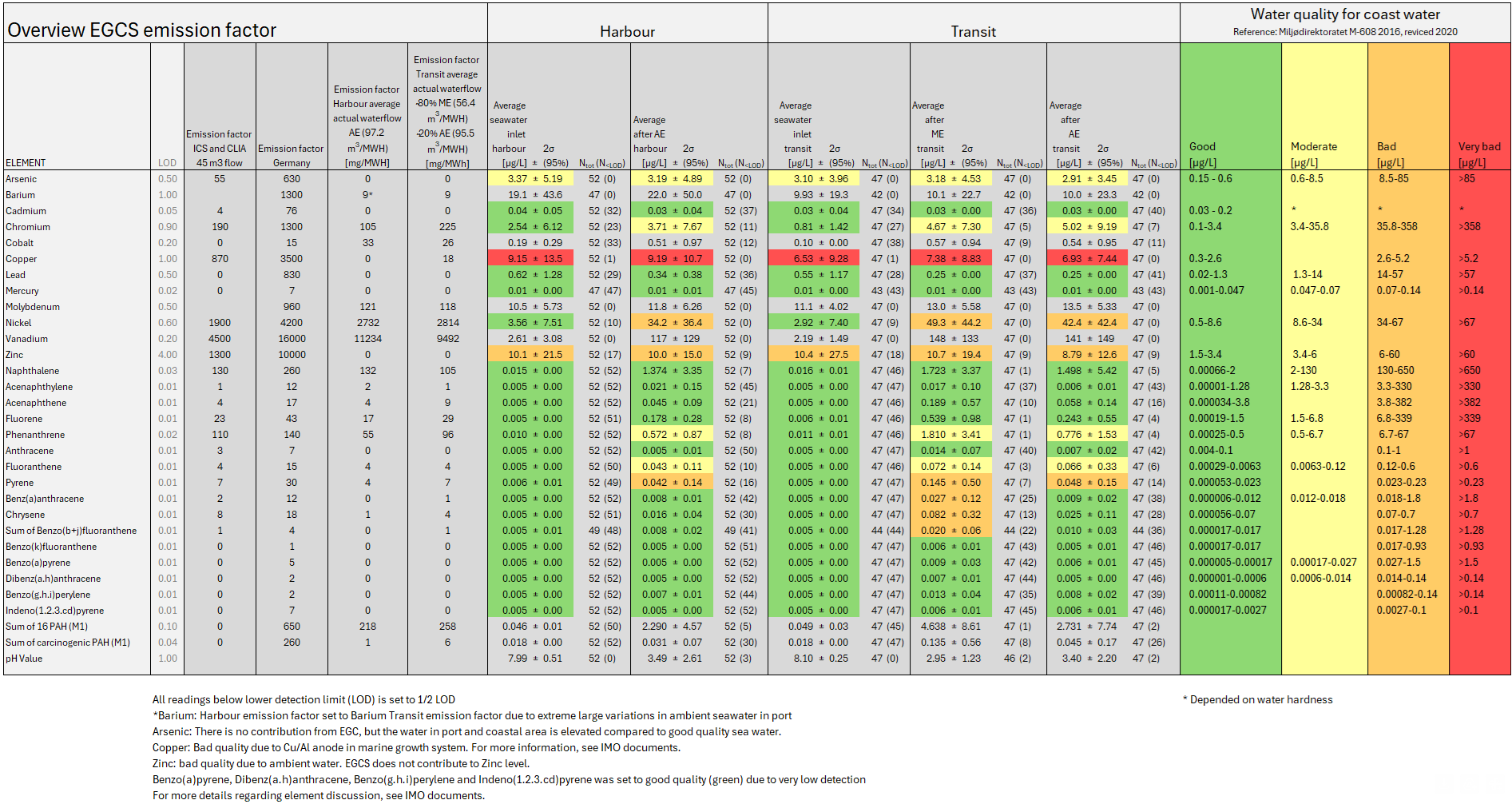Click the 'Phenanthrene' row label

click(35, 435)
